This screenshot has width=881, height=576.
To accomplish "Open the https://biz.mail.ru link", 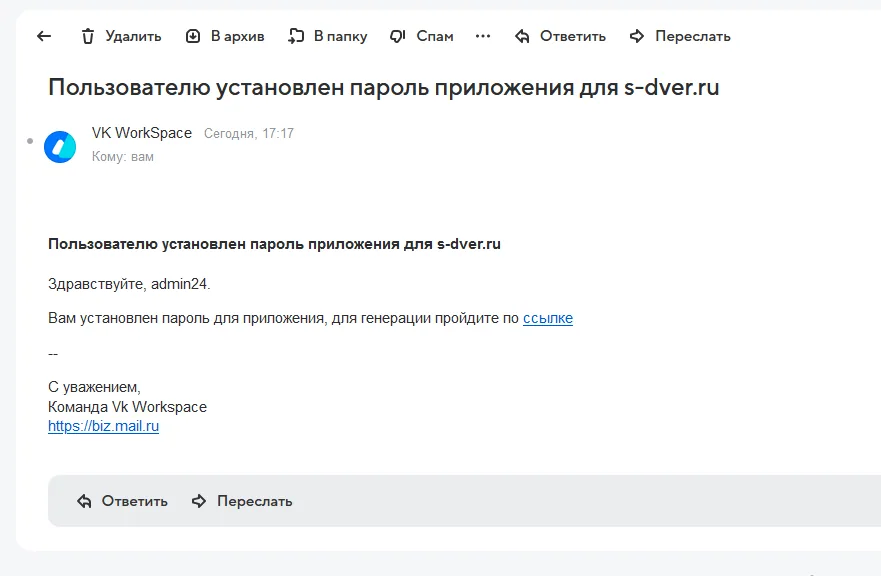I will tap(103, 426).
